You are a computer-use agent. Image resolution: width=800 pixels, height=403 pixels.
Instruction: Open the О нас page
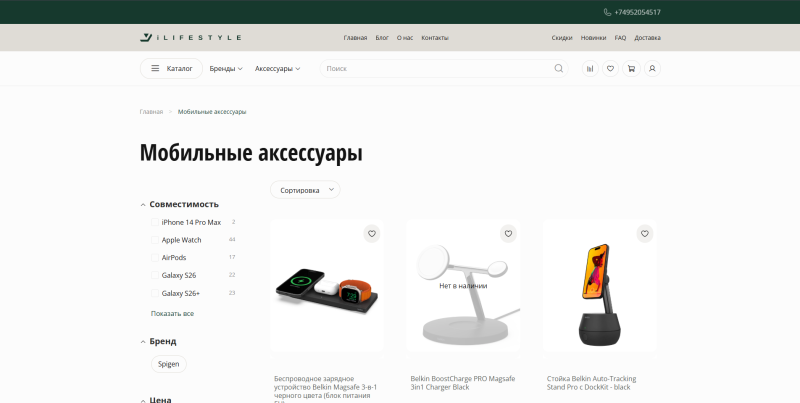(x=405, y=38)
